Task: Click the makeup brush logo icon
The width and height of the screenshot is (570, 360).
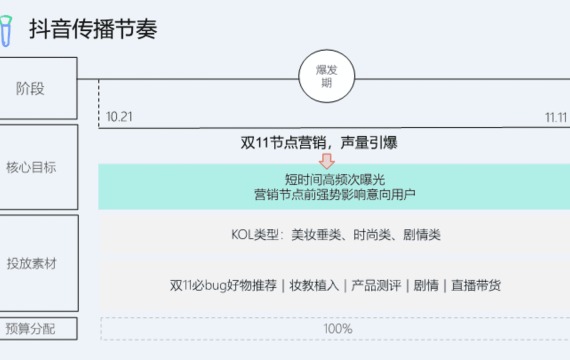Action: coord(6,31)
